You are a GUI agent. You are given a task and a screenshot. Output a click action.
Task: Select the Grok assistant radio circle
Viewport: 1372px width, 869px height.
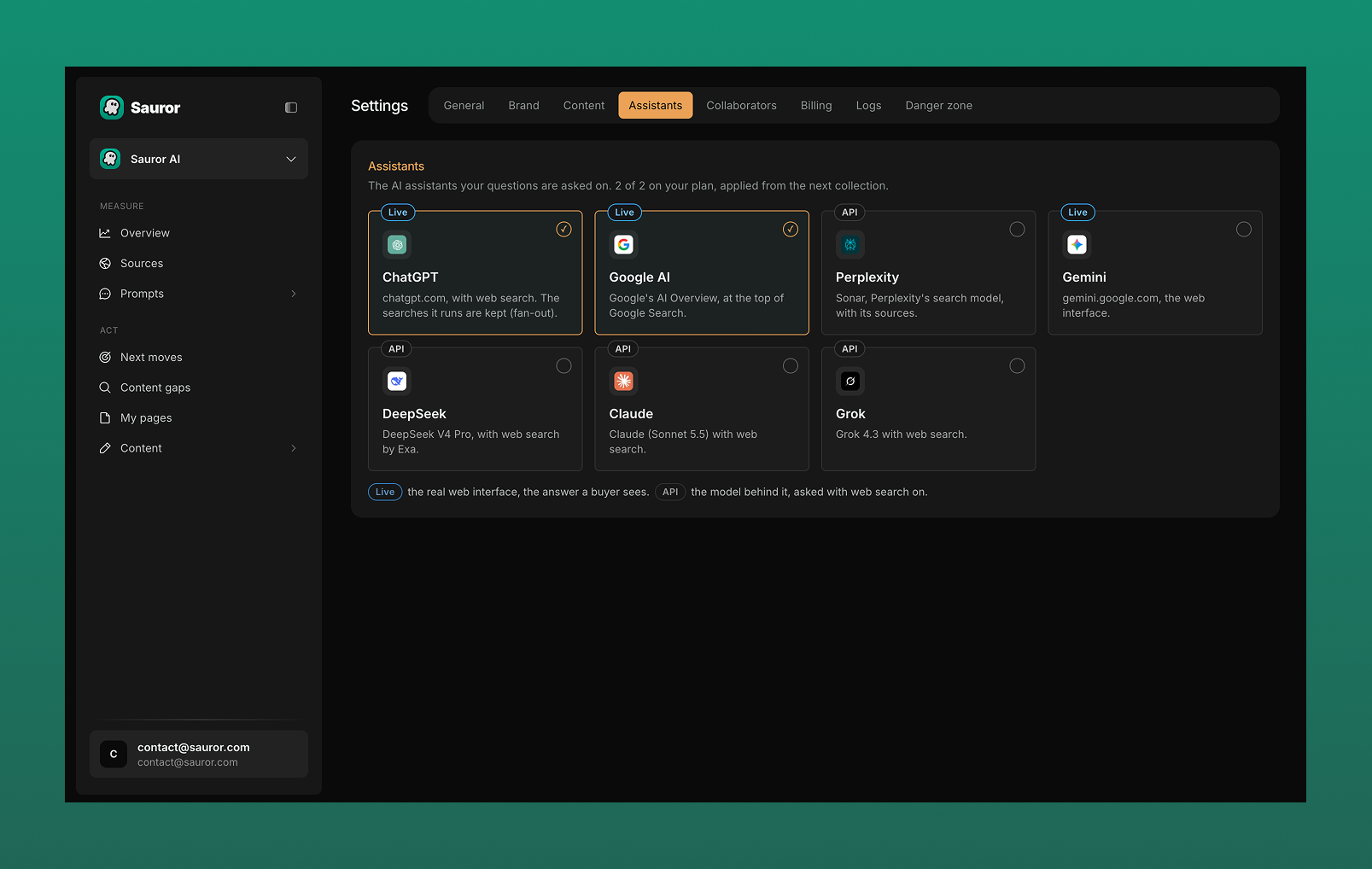point(1018,365)
